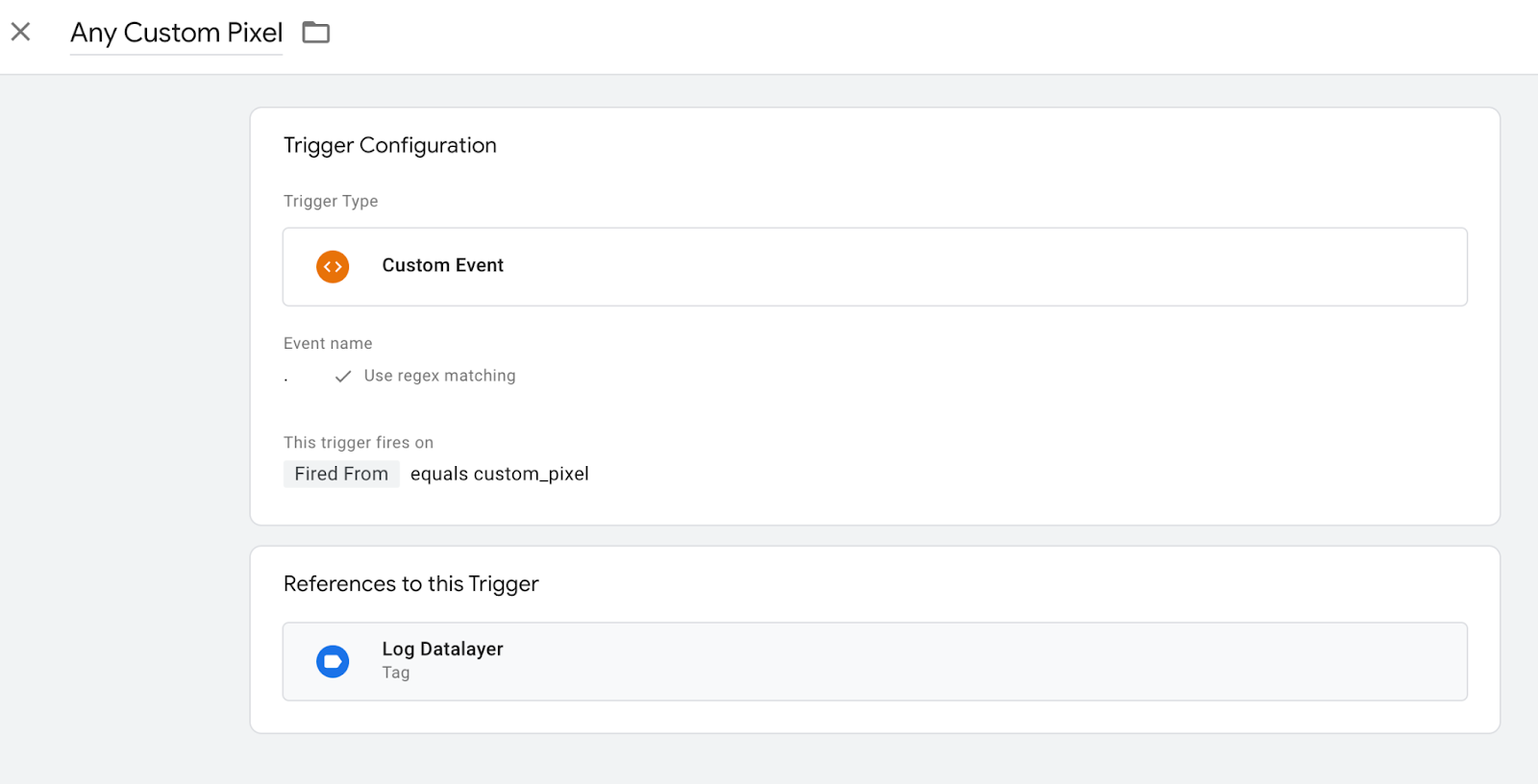Click the equals custom_pixel condition text
1538x784 pixels.
[x=499, y=474]
